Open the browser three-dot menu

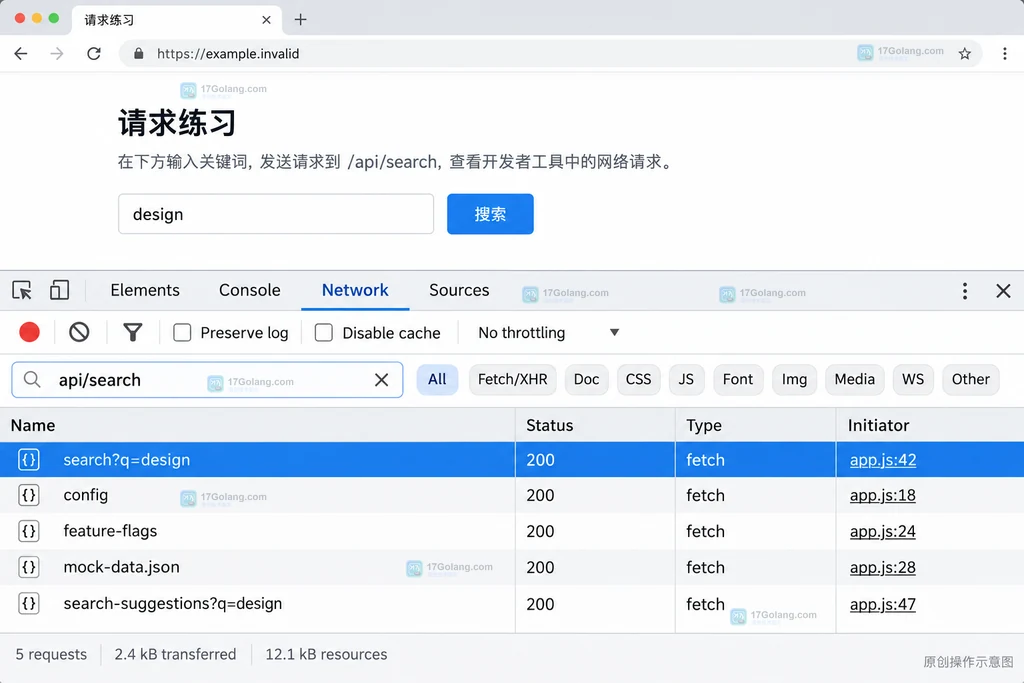[1004, 54]
